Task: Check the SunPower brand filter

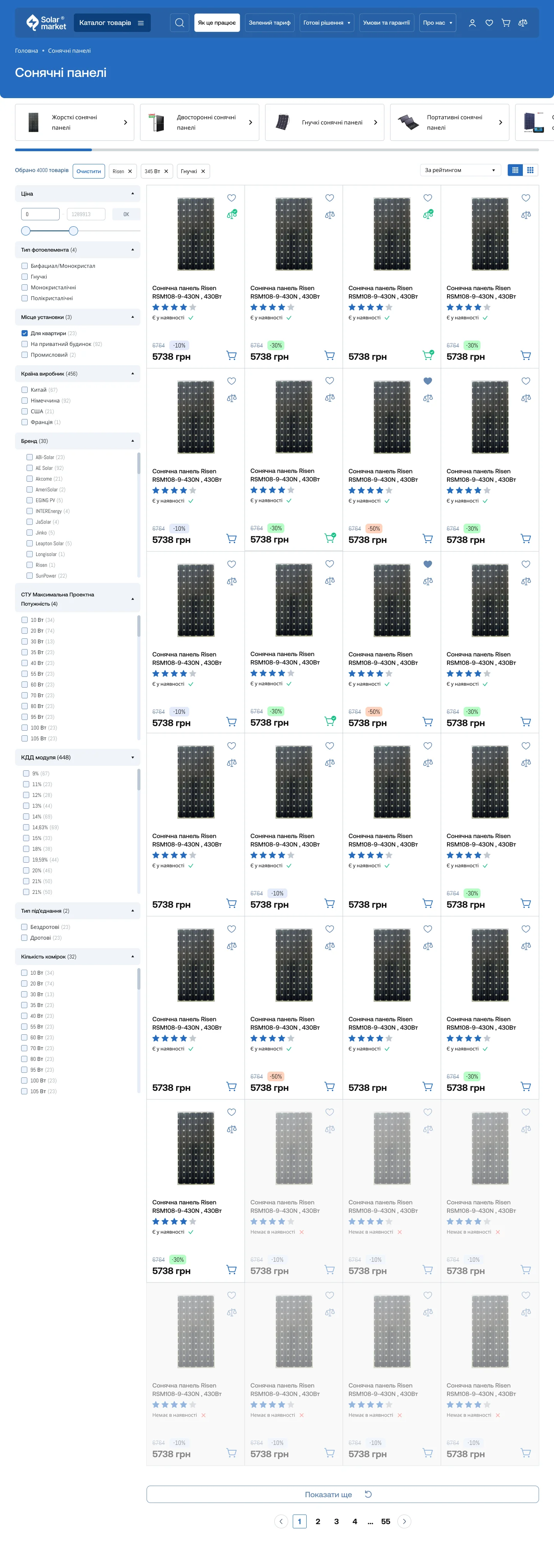Action: [29, 576]
